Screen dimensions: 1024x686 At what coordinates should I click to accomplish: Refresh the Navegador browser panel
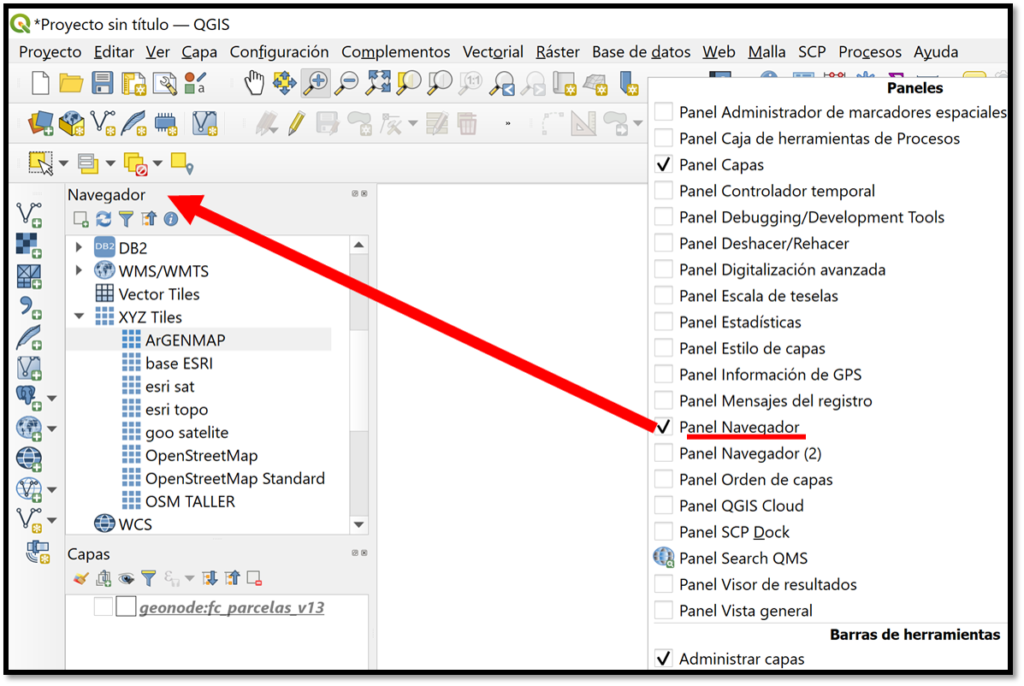click(x=103, y=219)
